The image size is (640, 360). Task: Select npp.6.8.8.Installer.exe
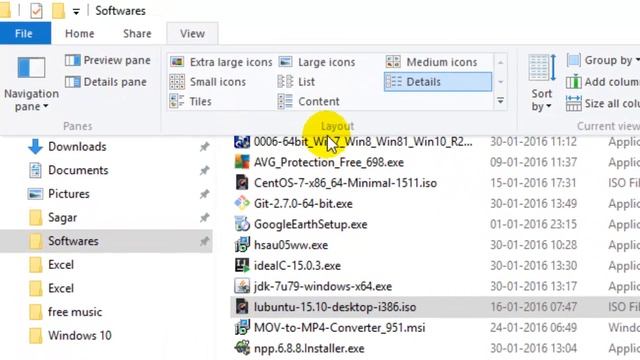tap(309, 349)
